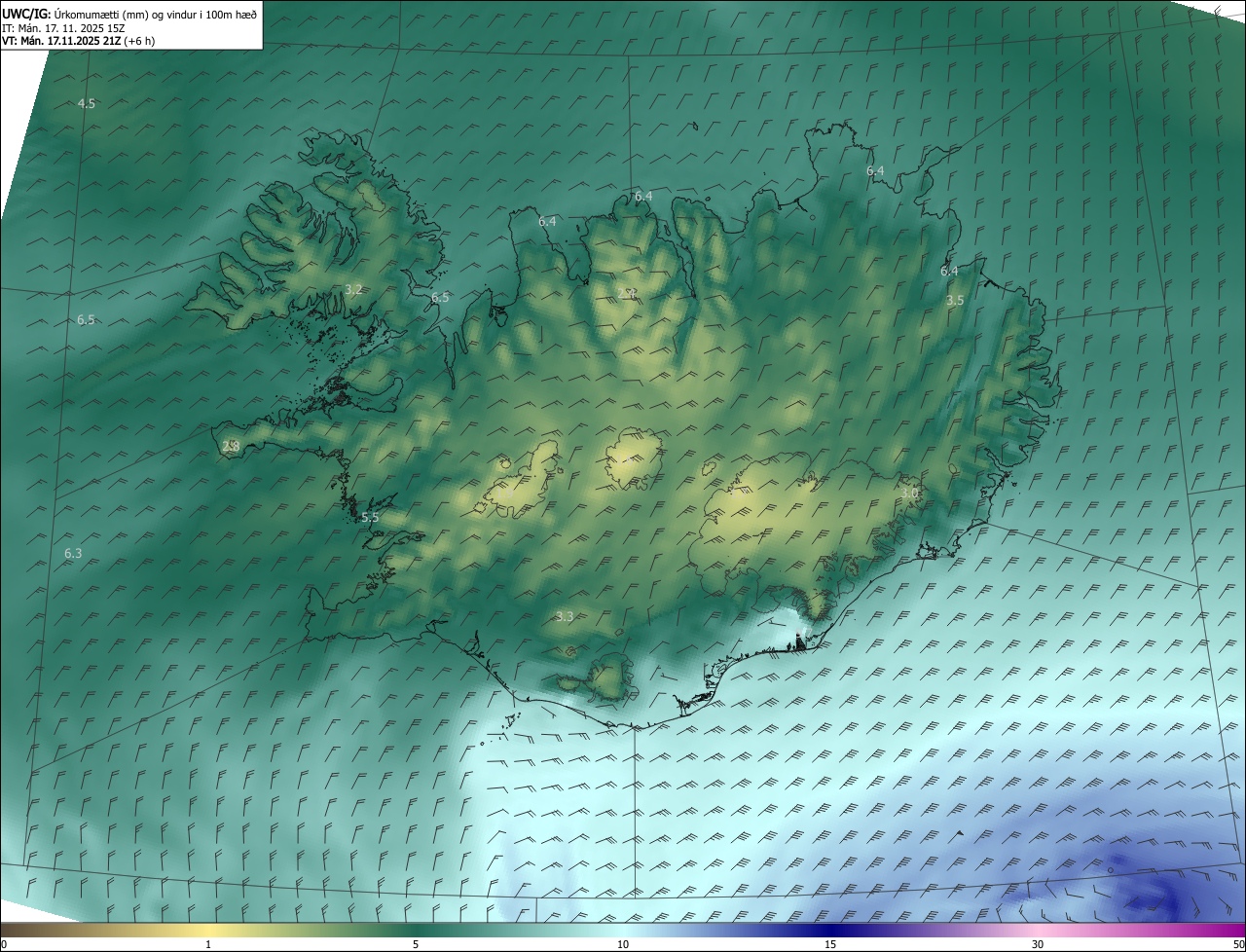
Task: Click the map title 'Úrkomumætti (mm) og vindur í 100m hæð'
Action: [154, 14]
